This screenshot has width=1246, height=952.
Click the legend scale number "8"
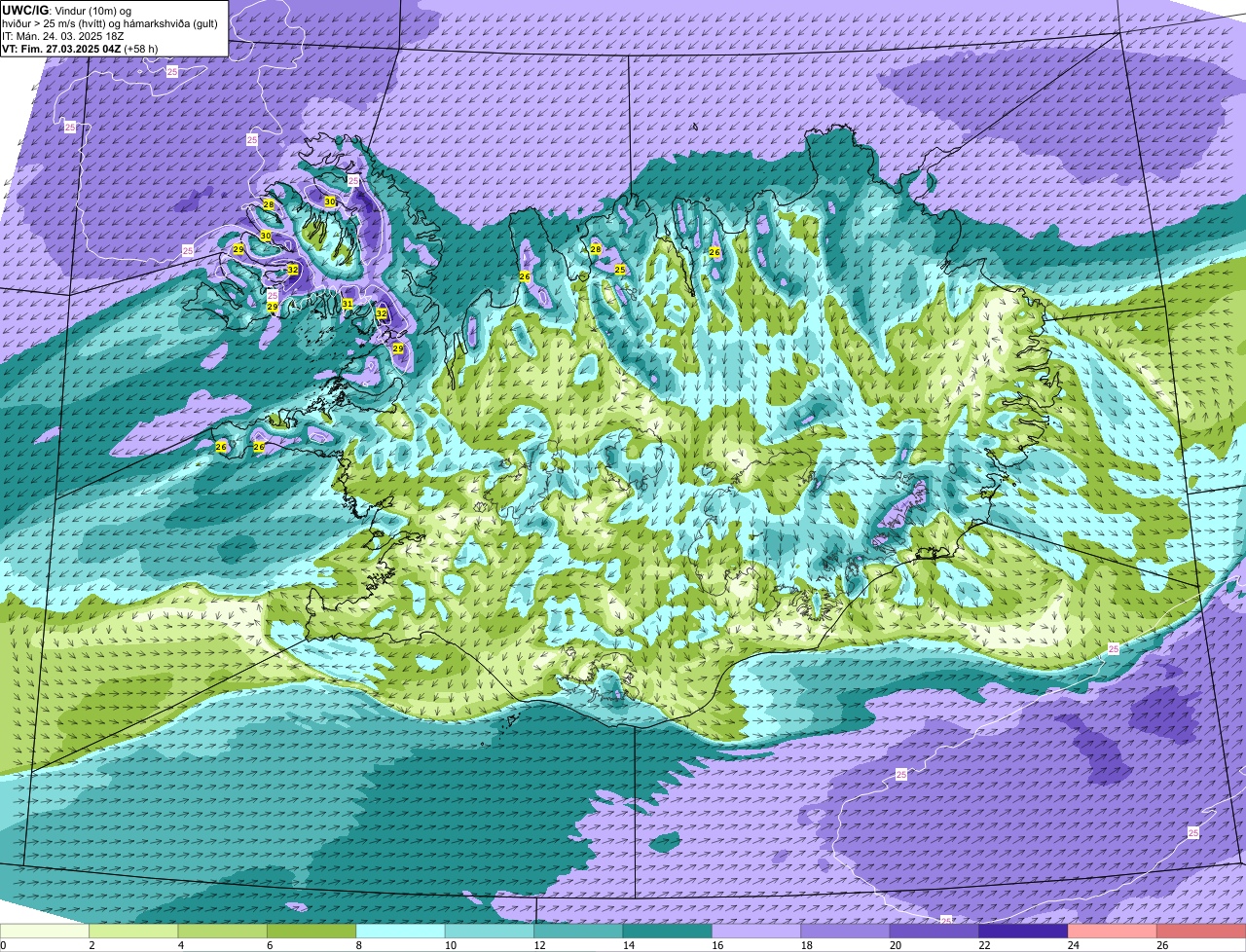point(357,945)
